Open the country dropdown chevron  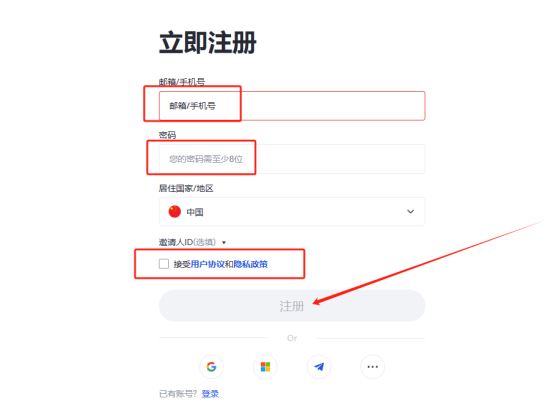coord(410,212)
